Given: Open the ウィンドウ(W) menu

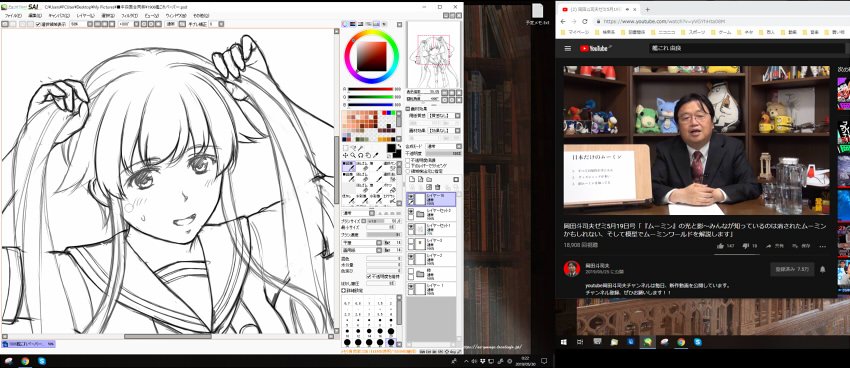Looking at the screenshot, I should coord(176,16).
